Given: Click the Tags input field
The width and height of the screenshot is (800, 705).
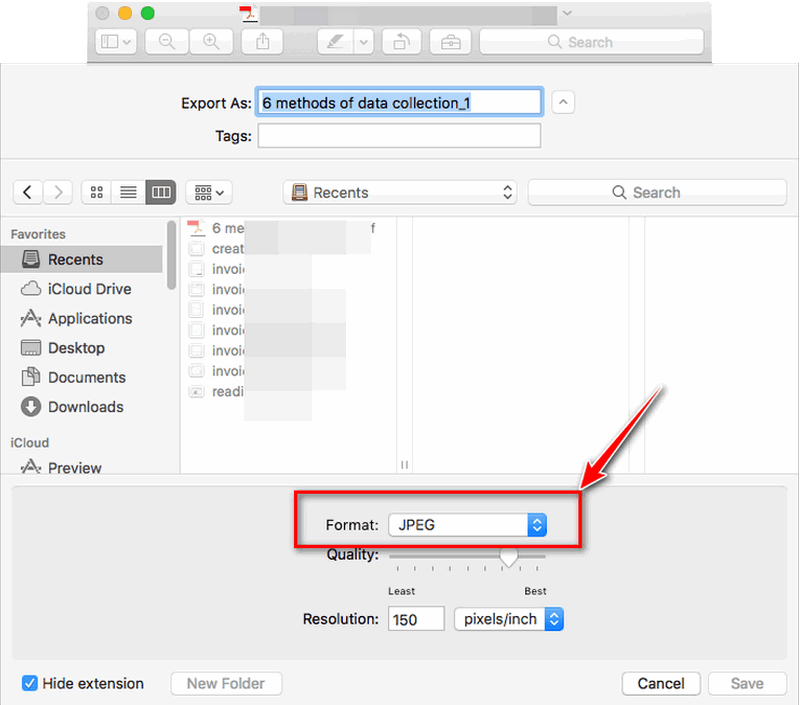Looking at the screenshot, I should (x=399, y=136).
